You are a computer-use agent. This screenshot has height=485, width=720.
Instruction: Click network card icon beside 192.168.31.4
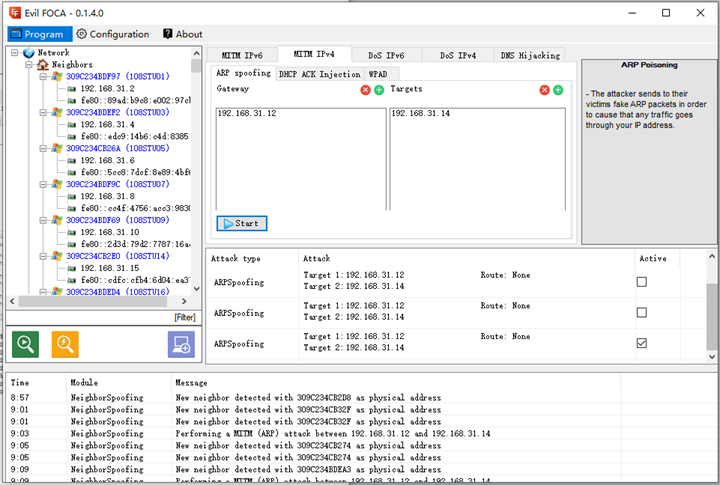tap(72, 124)
